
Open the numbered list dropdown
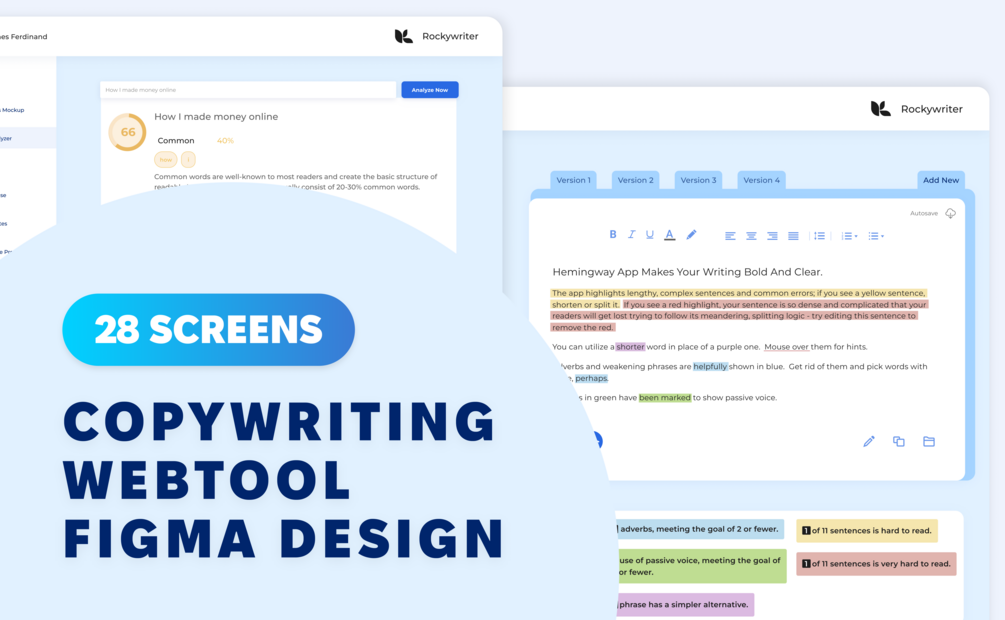click(x=849, y=236)
